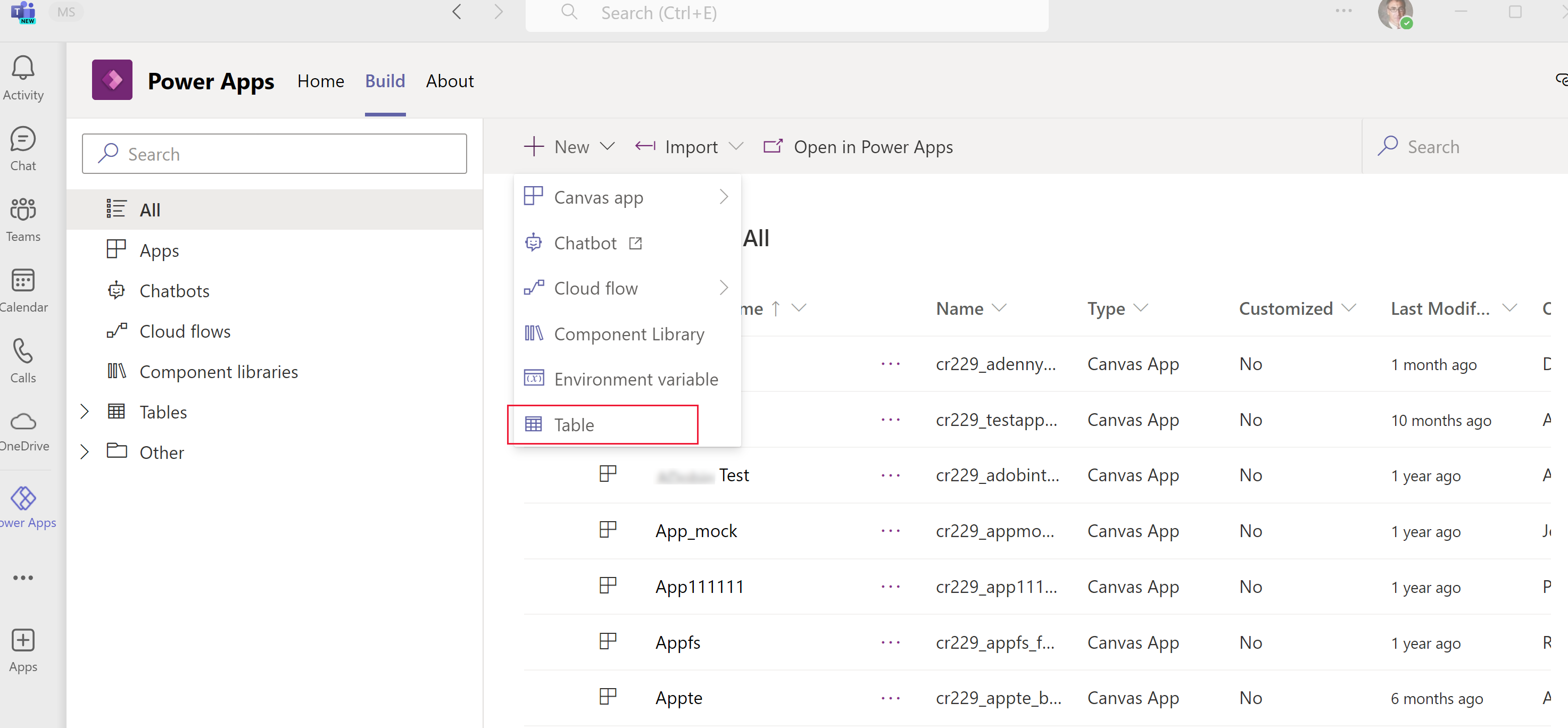Click the Cloud flow icon in dropdown
This screenshot has height=728, width=1568.
[x=535, y=287]
